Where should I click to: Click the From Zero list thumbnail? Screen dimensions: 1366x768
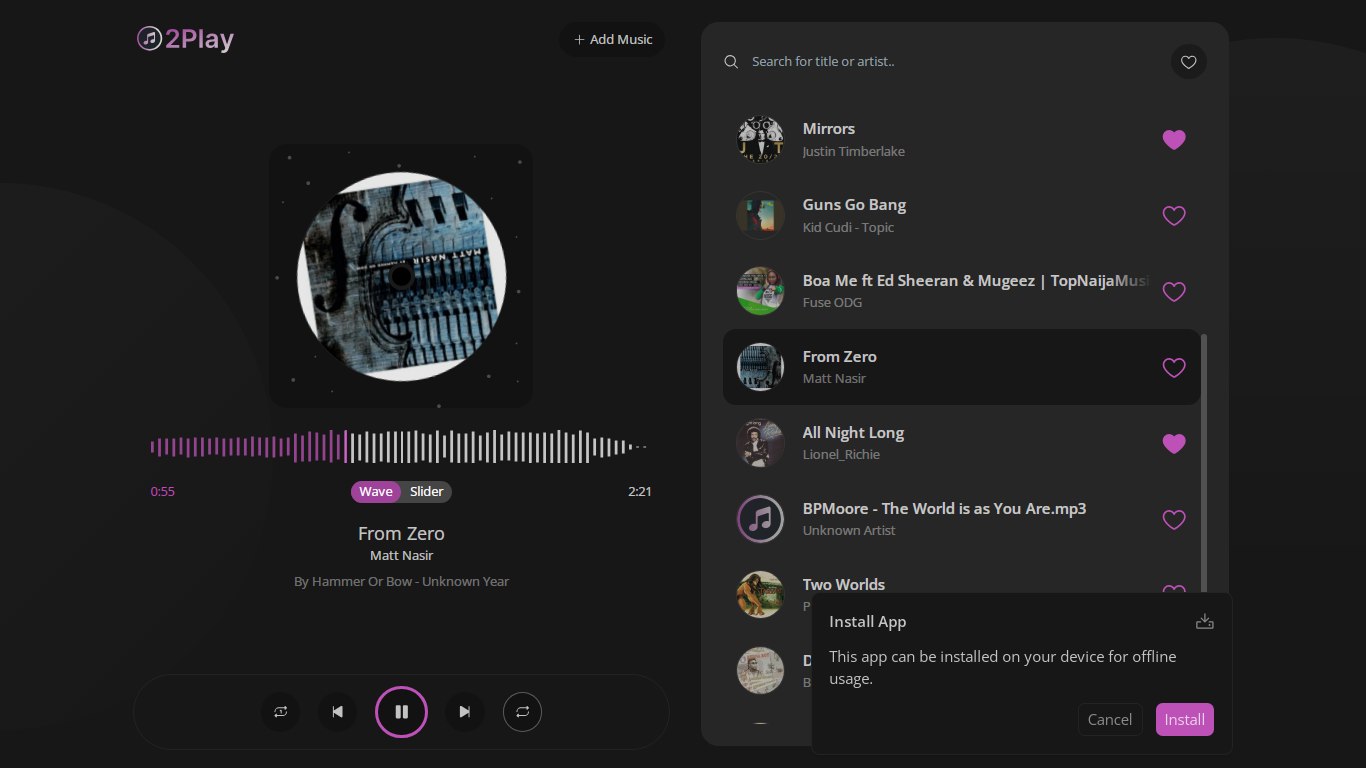(x=760, y=367)
